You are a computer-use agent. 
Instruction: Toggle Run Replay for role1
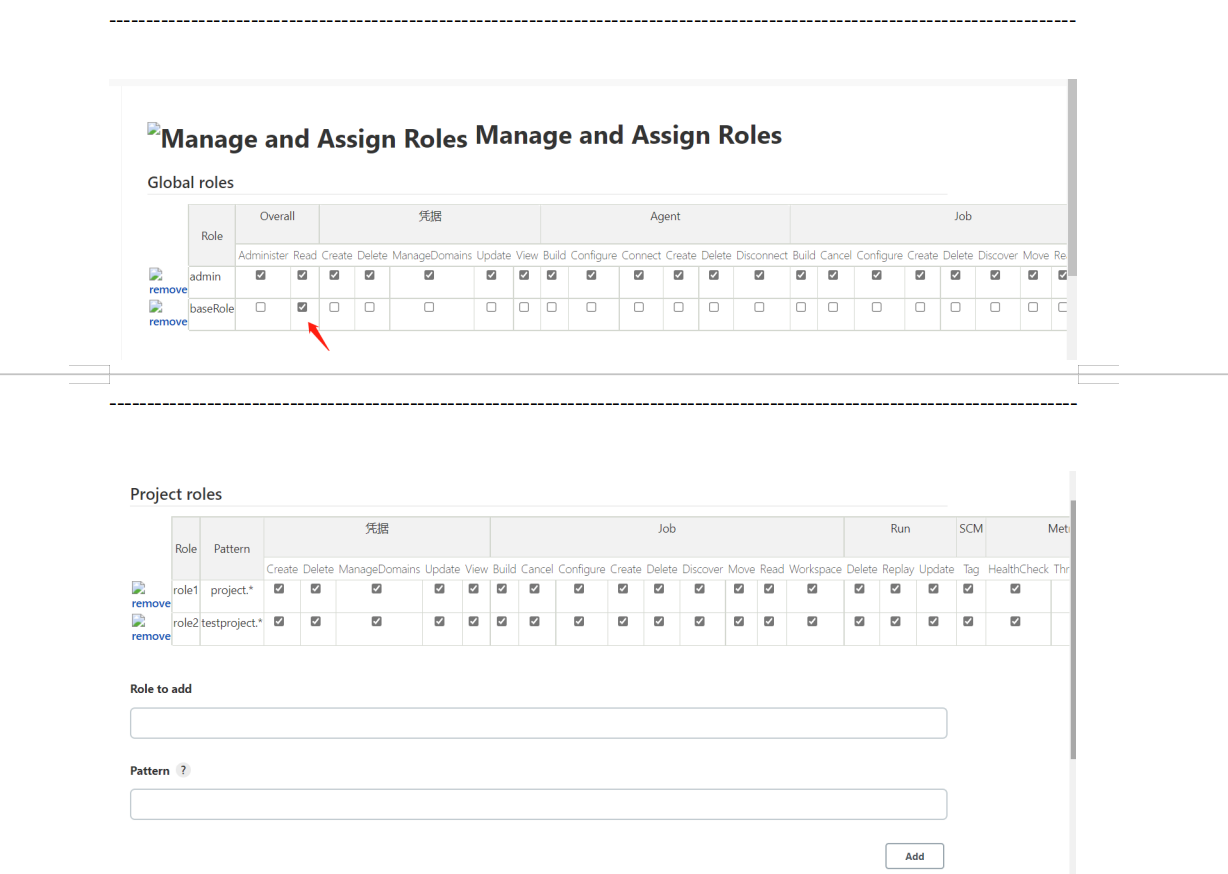[895, 589]
